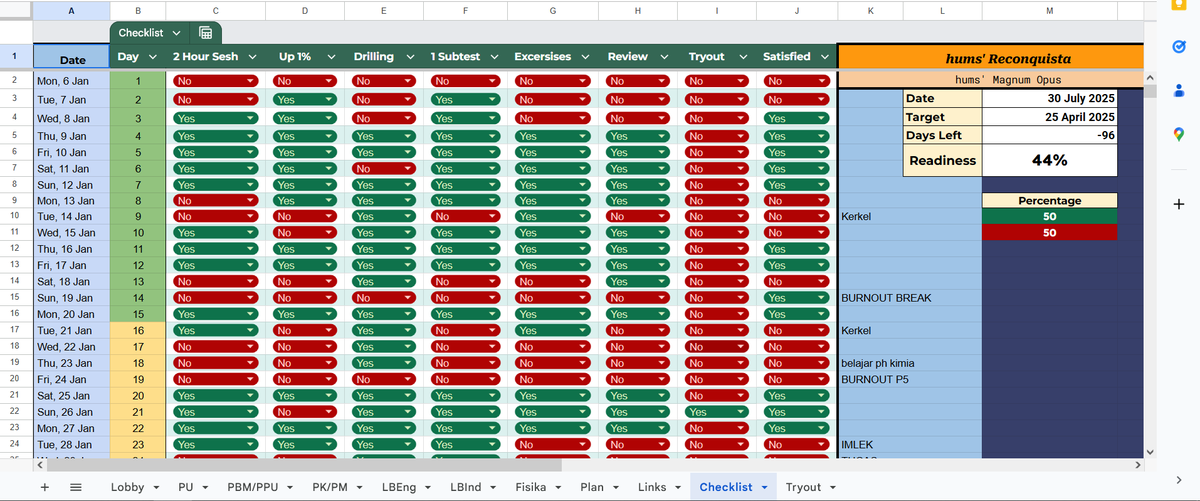Open Up 1% chip for Tue, 7 Jan
This screenshot has height=501, width=1200.
[x=305, y=100]
